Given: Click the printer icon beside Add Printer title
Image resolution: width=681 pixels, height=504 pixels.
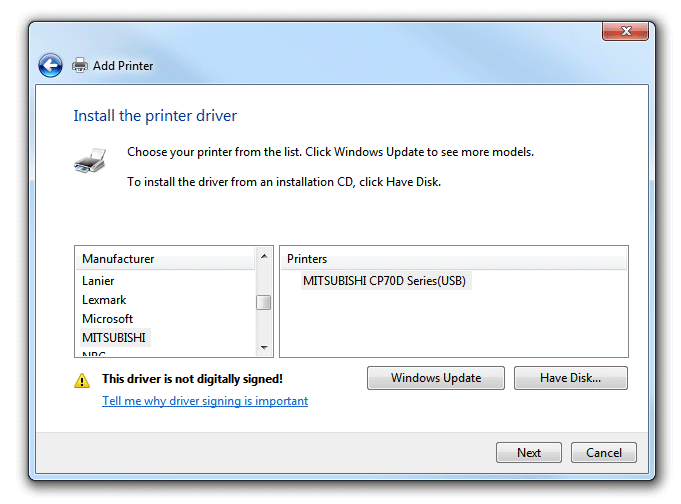Looking at the screenshot, I should pos(79,65).
